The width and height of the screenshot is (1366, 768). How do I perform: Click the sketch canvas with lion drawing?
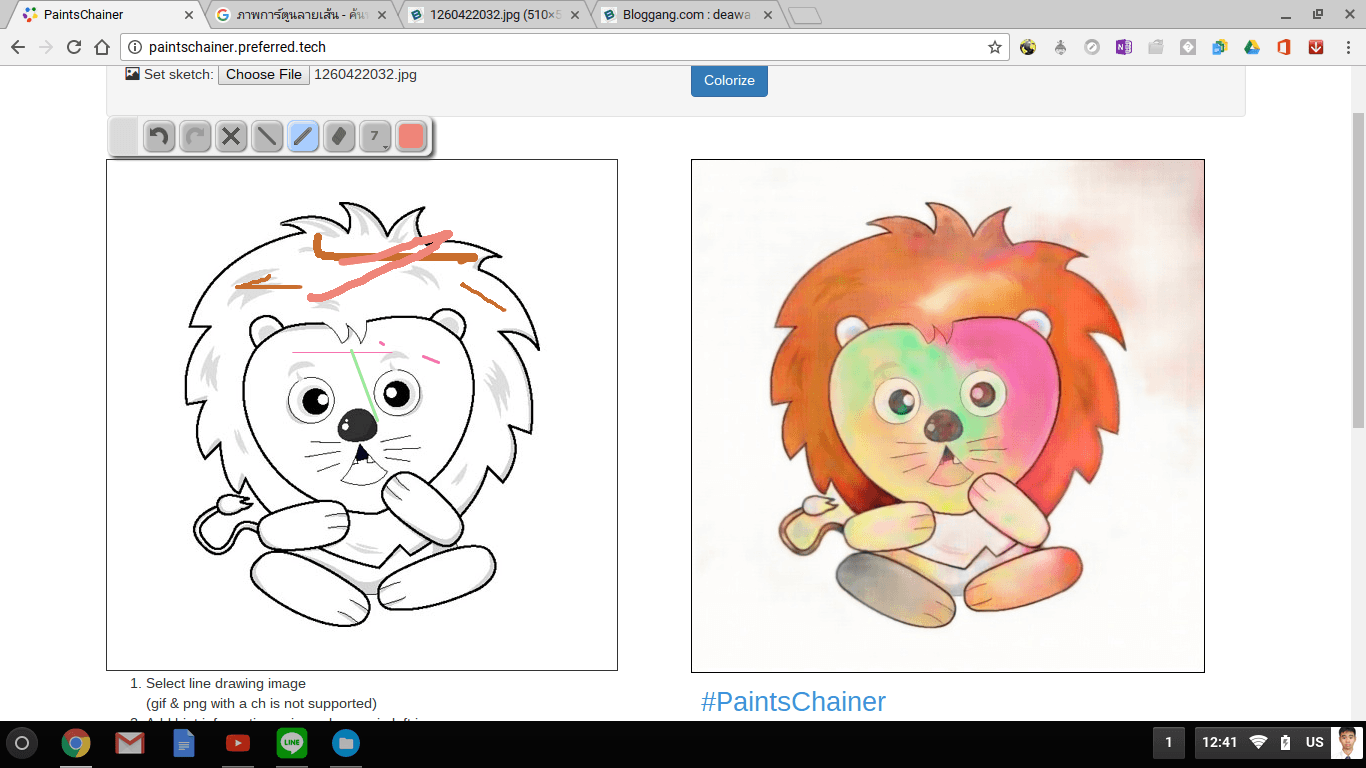pos(362,415)
